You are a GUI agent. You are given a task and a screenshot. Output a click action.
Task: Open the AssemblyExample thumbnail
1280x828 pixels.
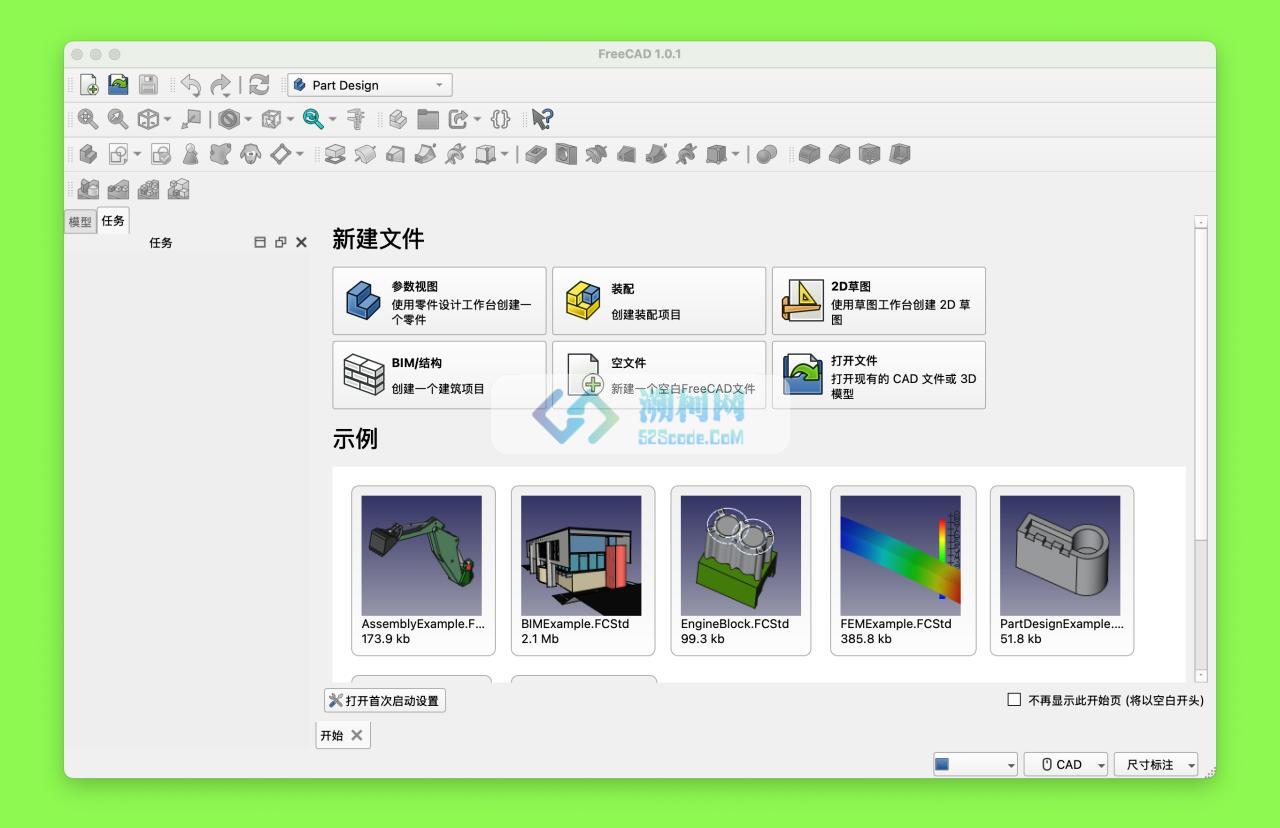tap(421, 556)
